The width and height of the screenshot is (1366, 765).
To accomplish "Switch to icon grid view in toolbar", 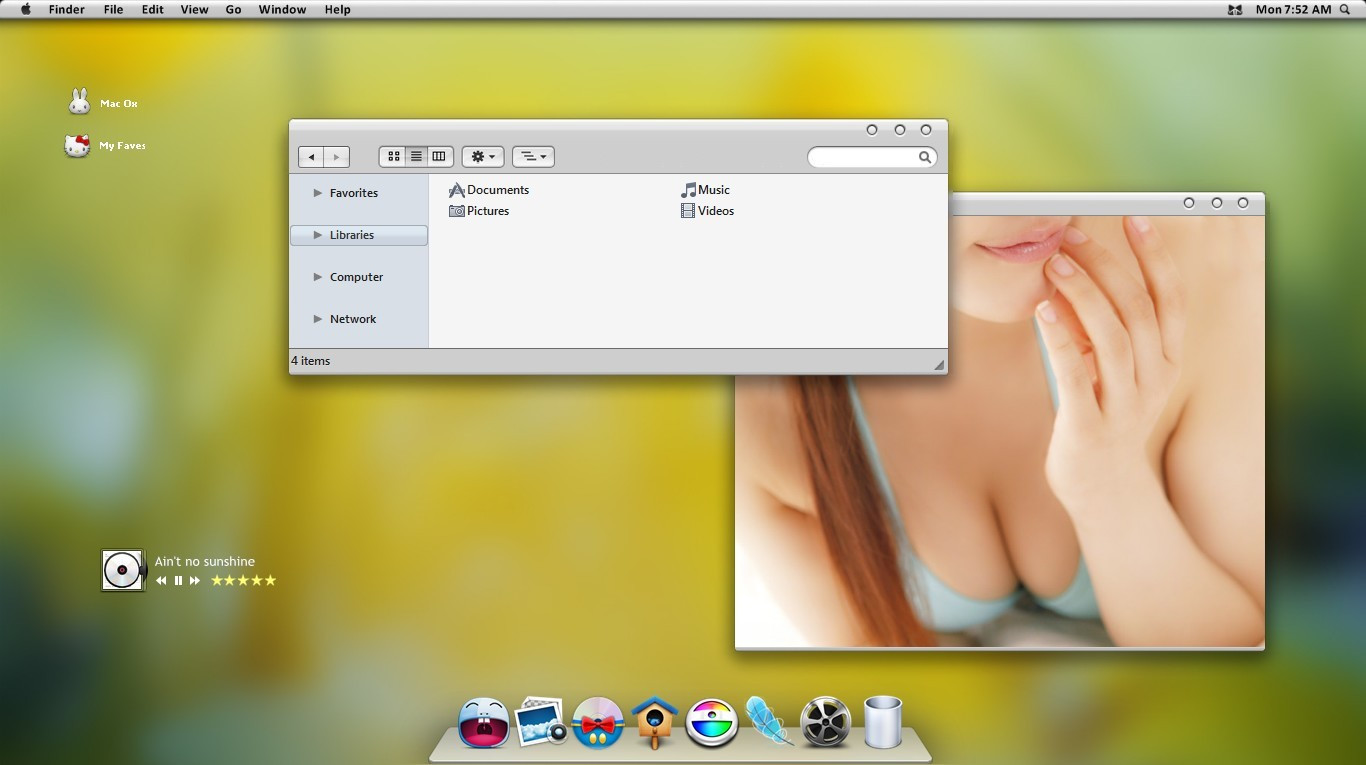I will tap(394, 157).
